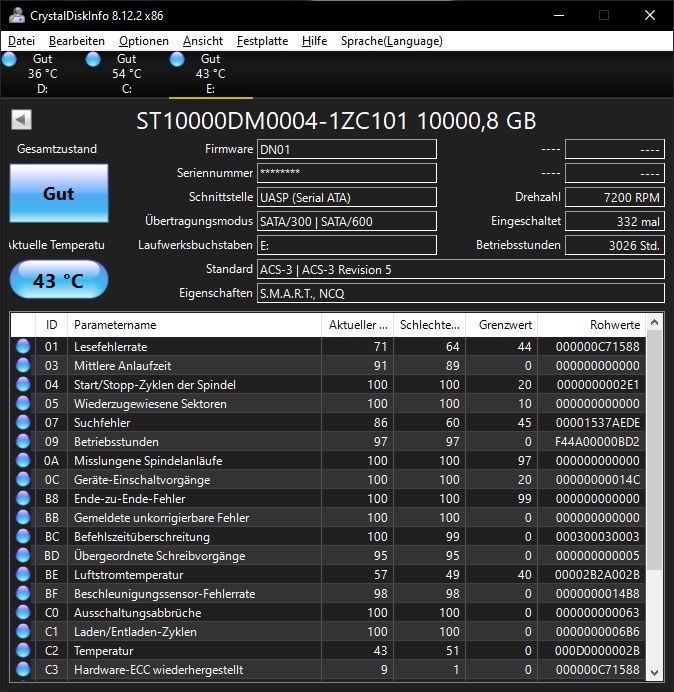Click the CrystalDiskInfo app icon in title bar
Screen dimensions: 674x692
coord(17,15)
